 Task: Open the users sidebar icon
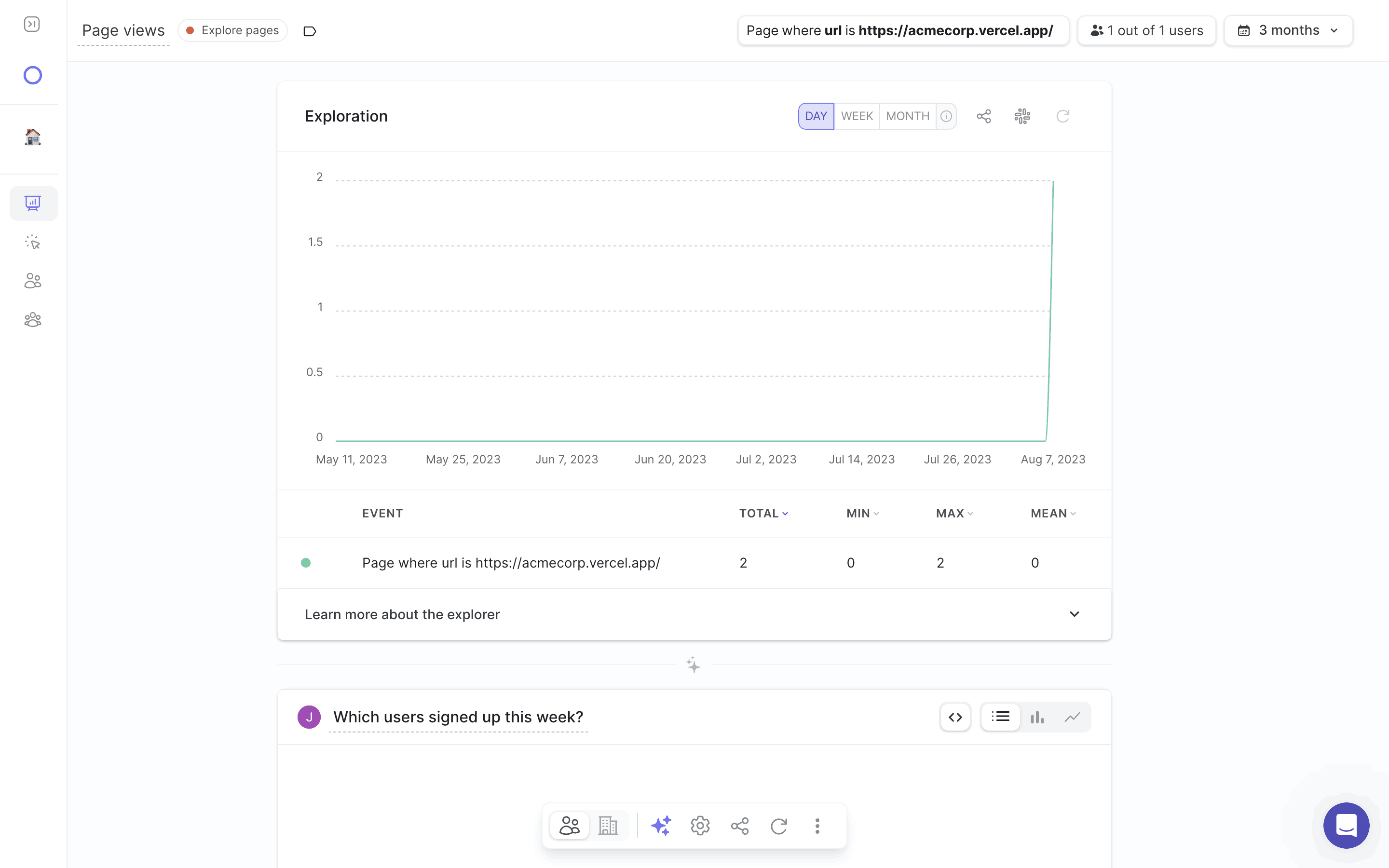point(33,281)
